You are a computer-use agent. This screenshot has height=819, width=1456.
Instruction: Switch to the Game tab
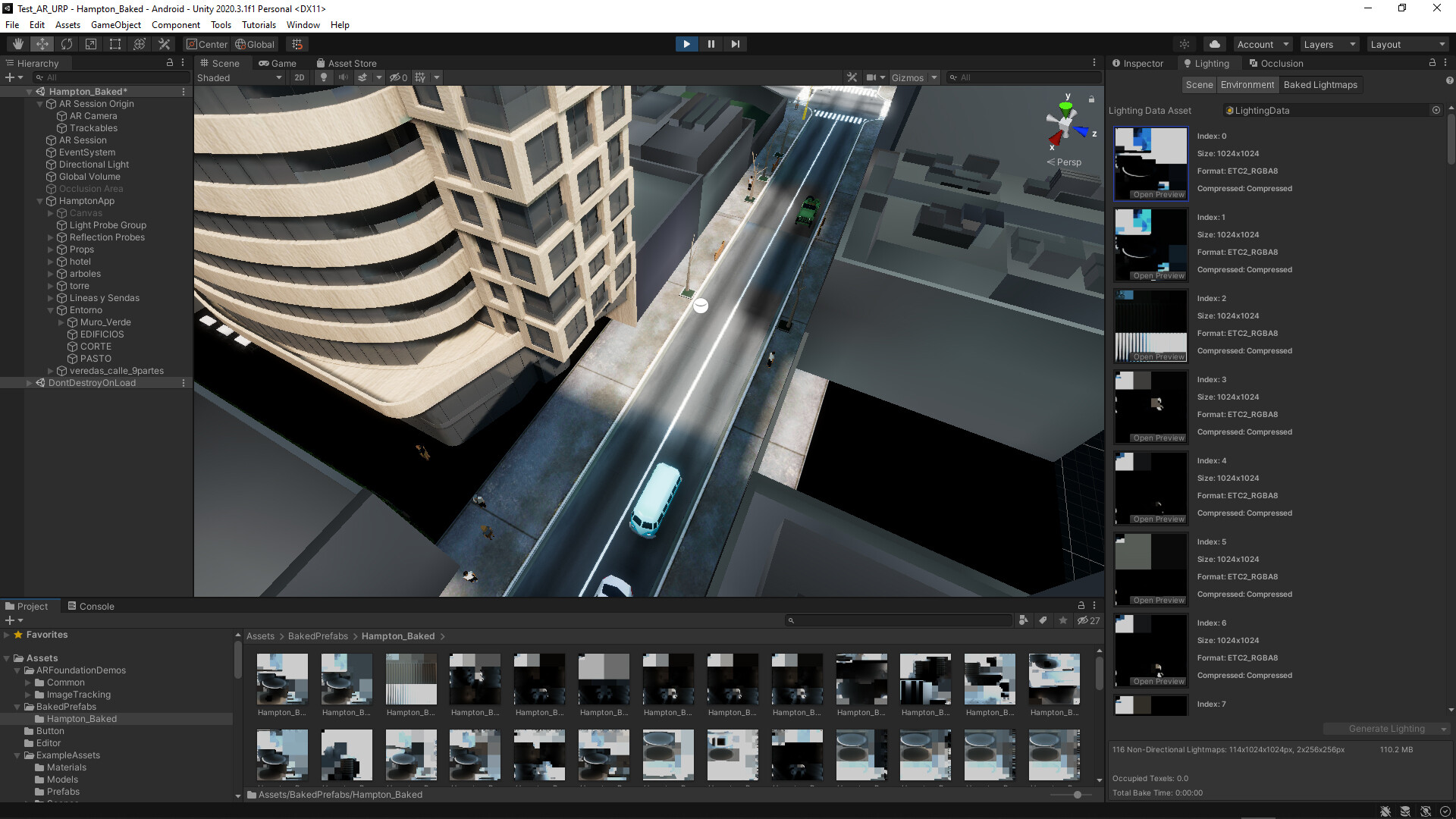[278, 63]
